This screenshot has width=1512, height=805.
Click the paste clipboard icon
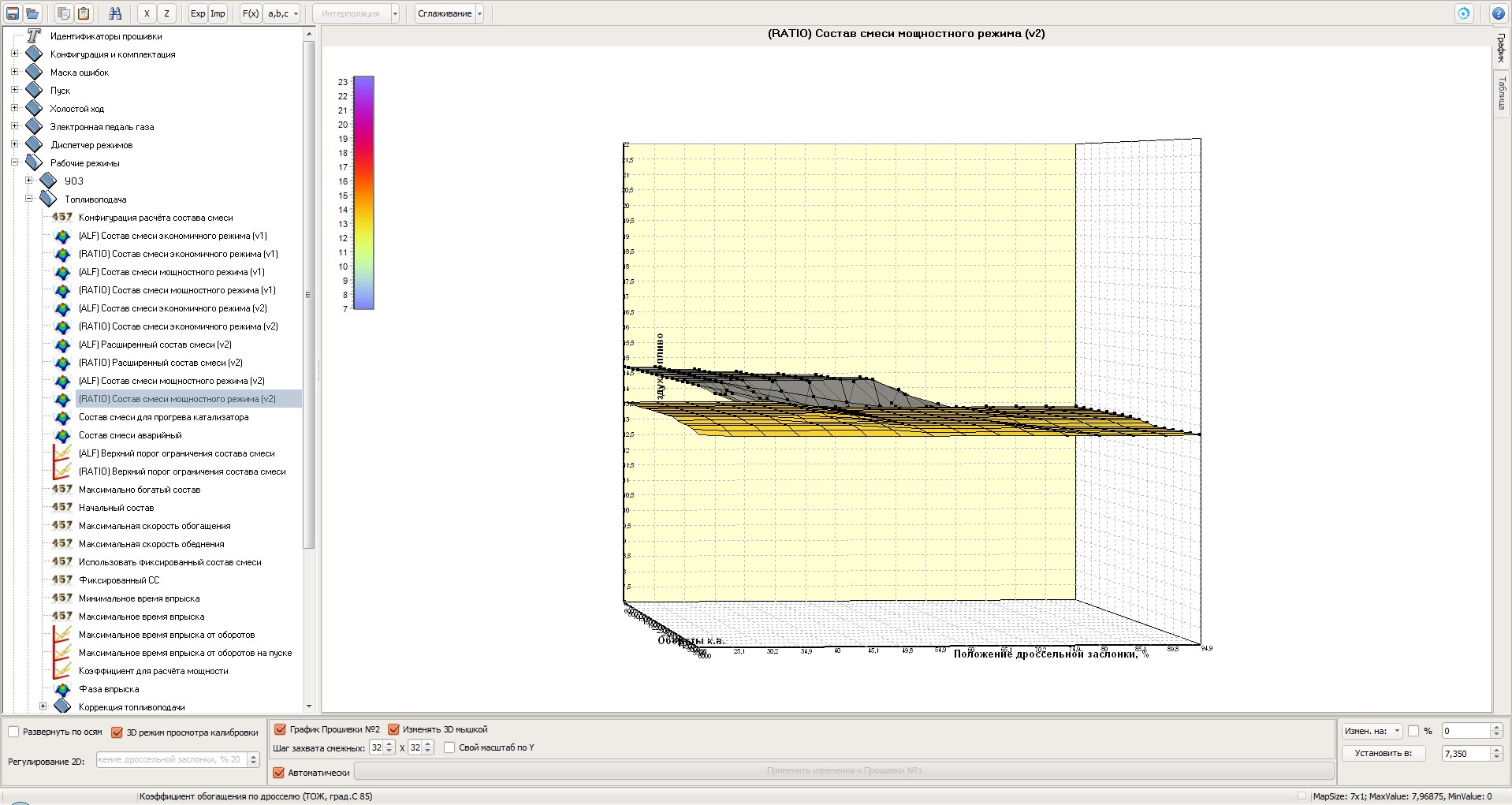(84, 13)
